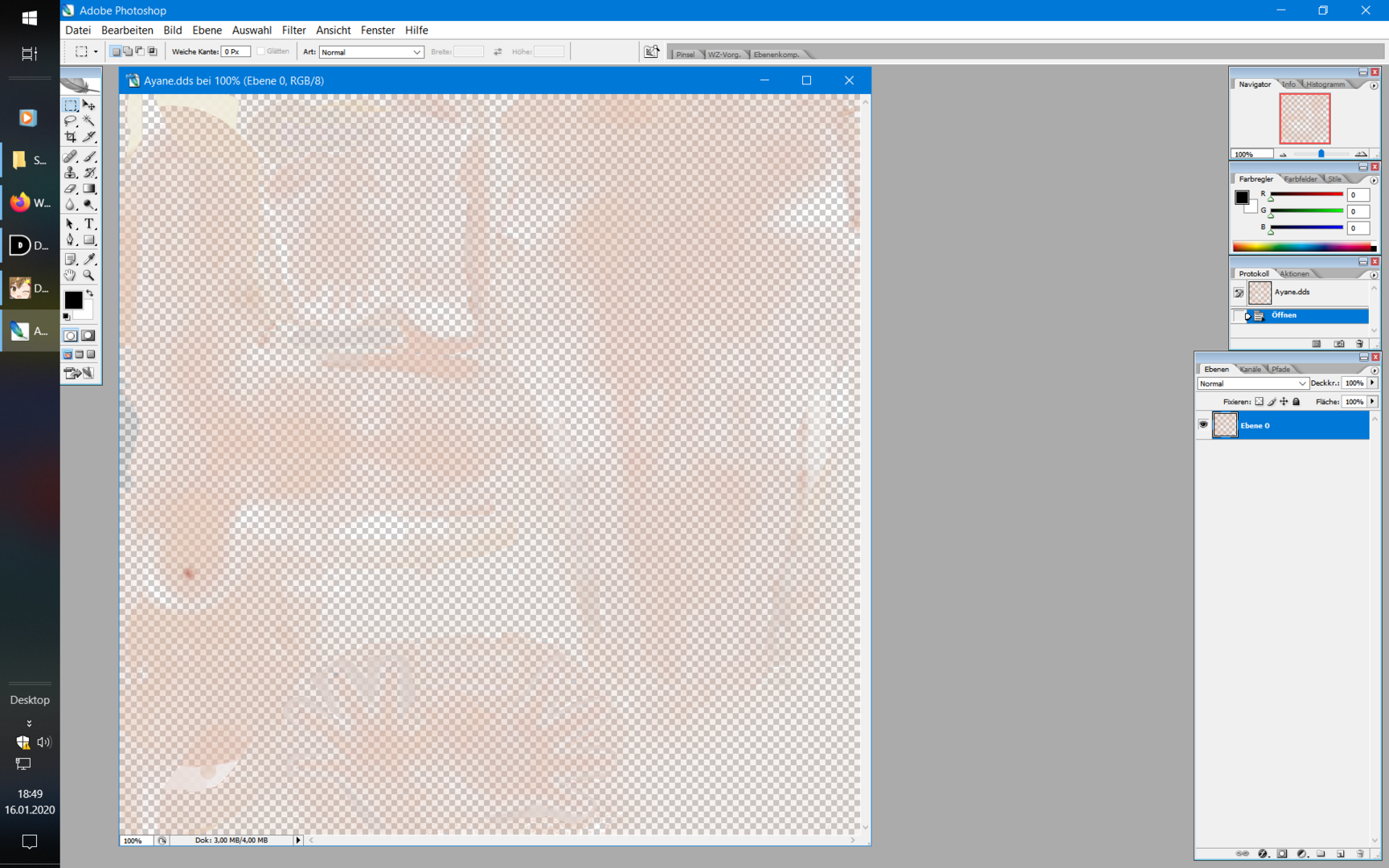This screenshot has height=868, width=1389.
Task: Open the Art style dropdown
Action: [x=371, y=52]
